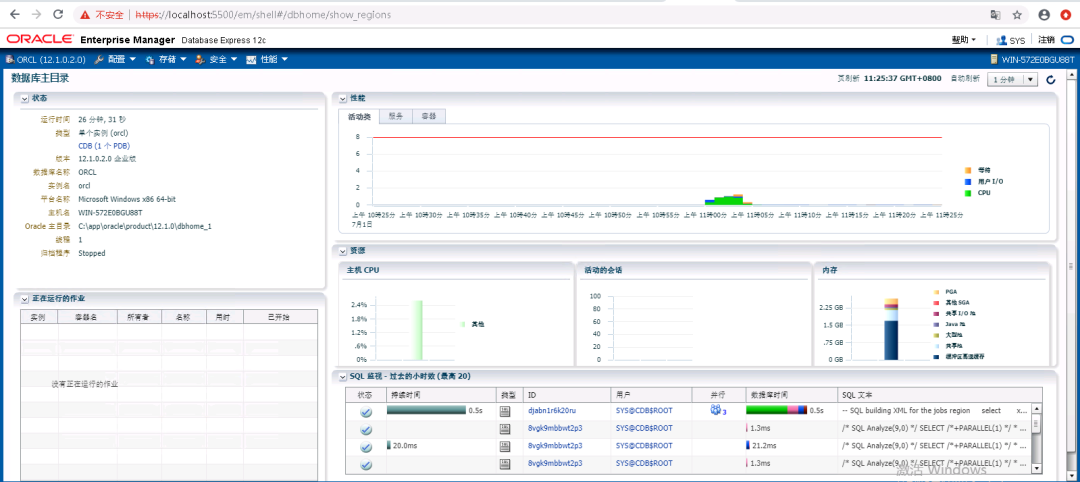Open SQL ID djabn1r6k20ru link
The height and width of the screenshot is (482, 1080).
pyautogui.click(x=552, y=410)
